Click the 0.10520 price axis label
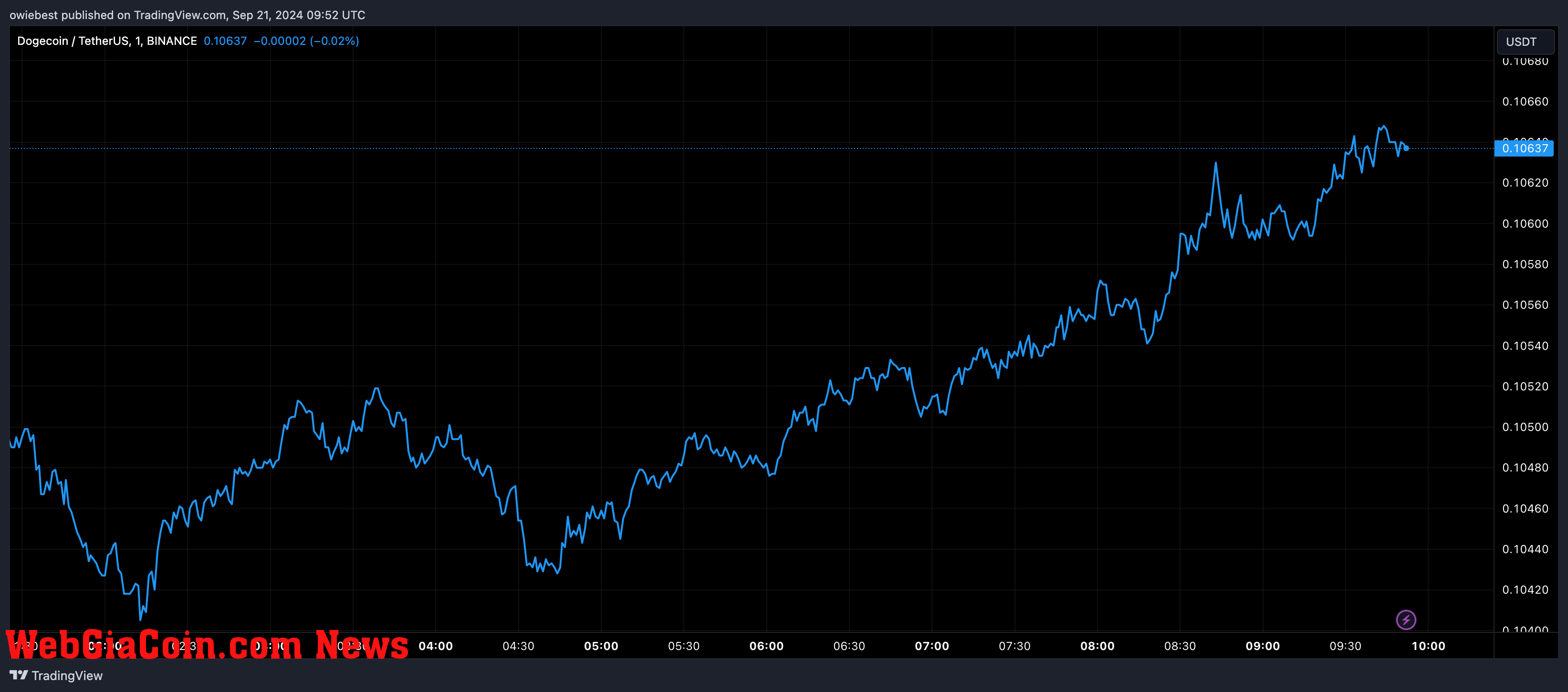 pyautogui.click(x=1526, y=387)
